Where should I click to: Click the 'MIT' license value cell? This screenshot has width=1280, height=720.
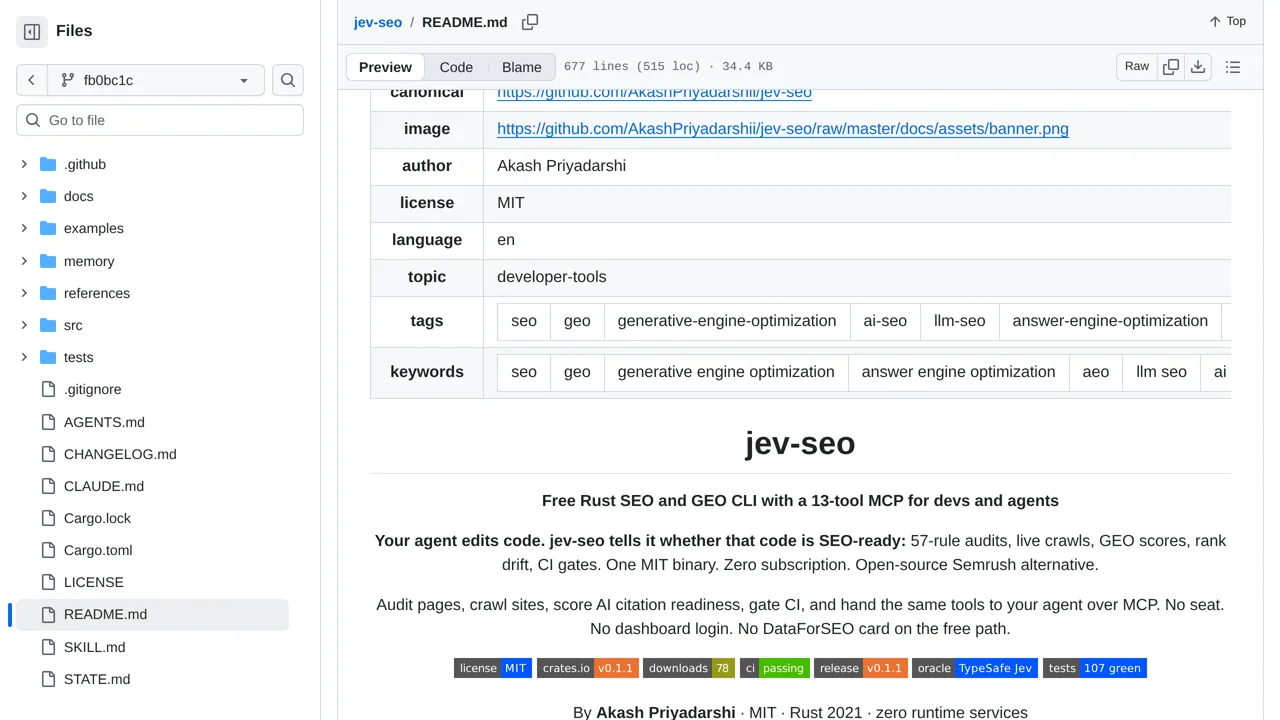[857, 203]
